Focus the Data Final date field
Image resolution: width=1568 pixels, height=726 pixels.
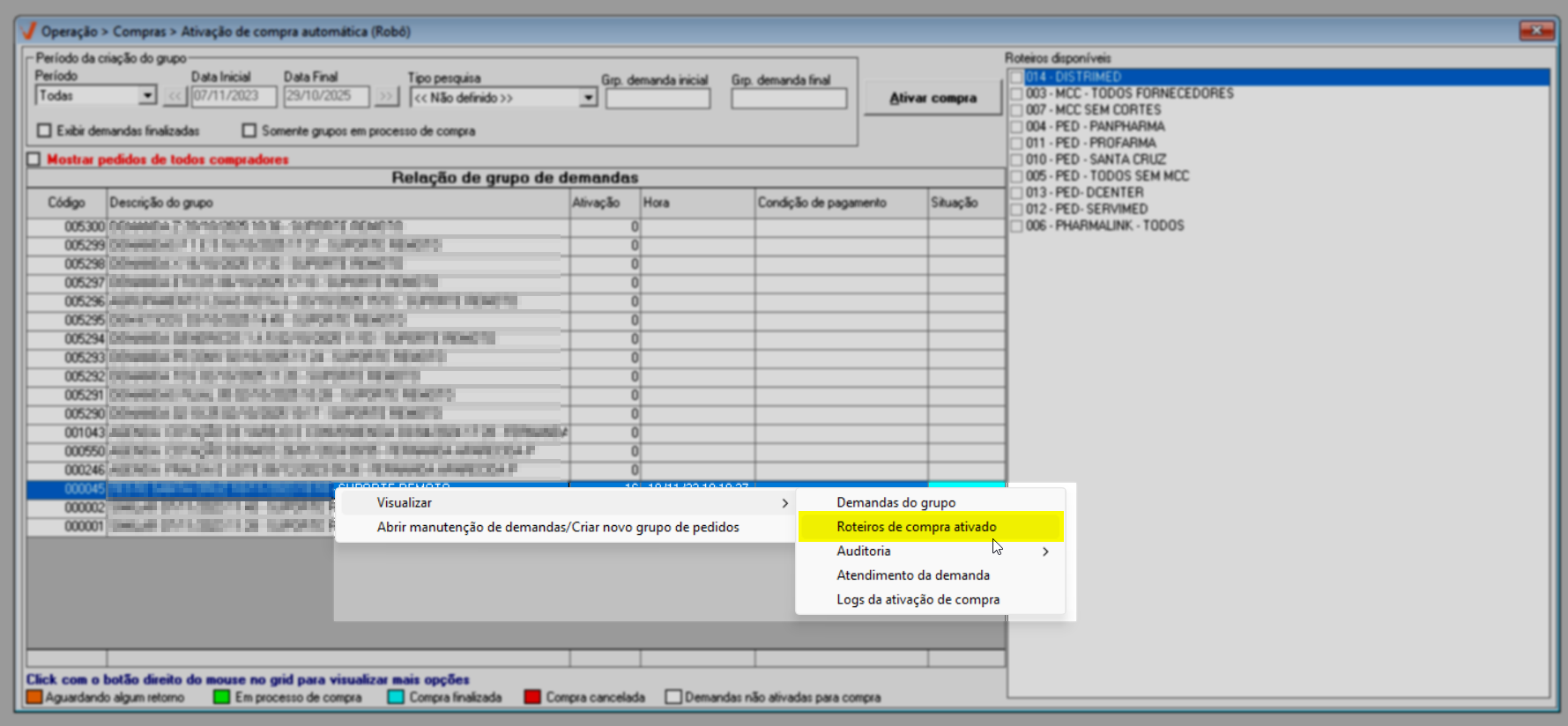coord(326,96)
